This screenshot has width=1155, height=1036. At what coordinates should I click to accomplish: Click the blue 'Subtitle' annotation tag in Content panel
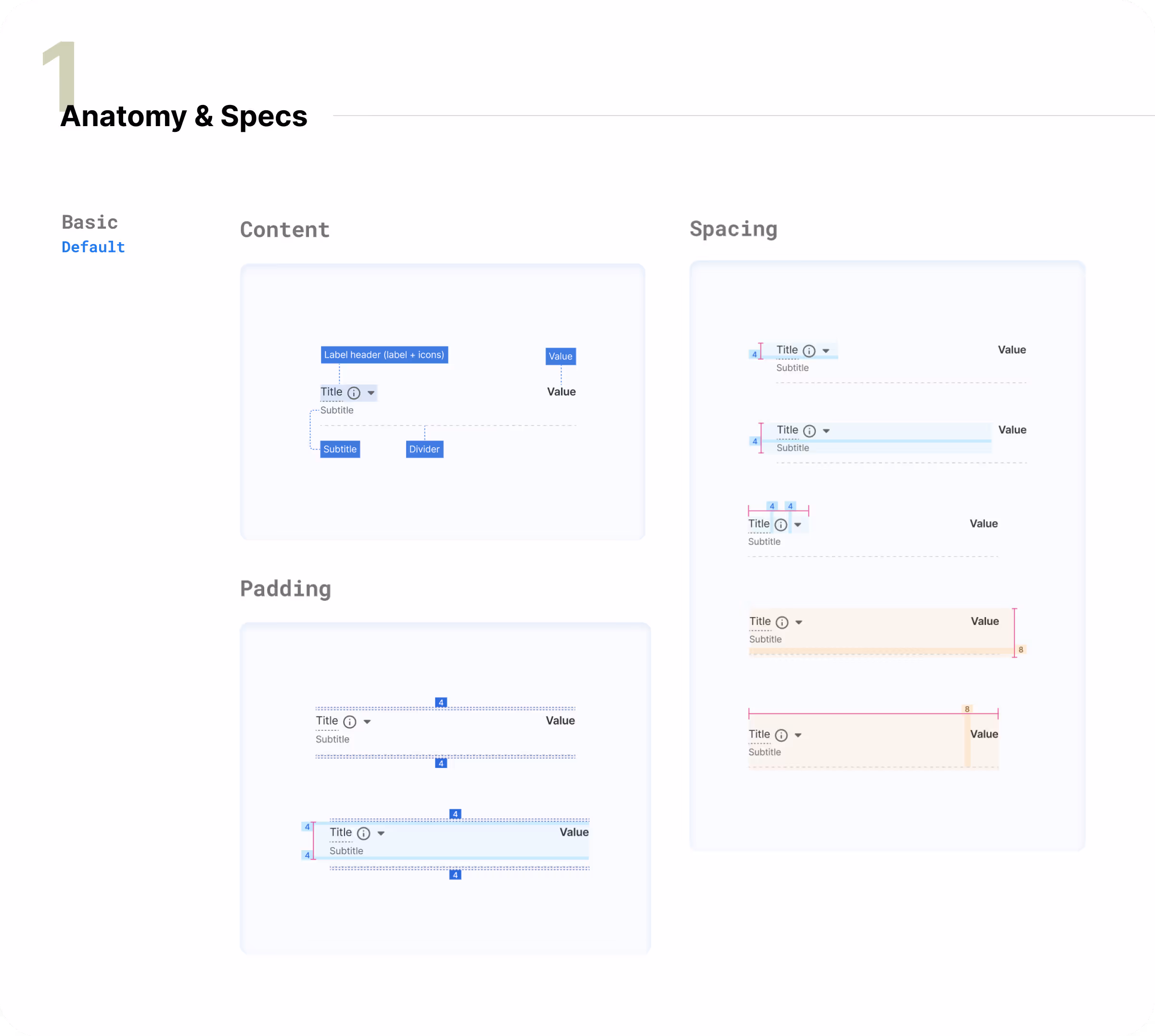tap(340, 449)
